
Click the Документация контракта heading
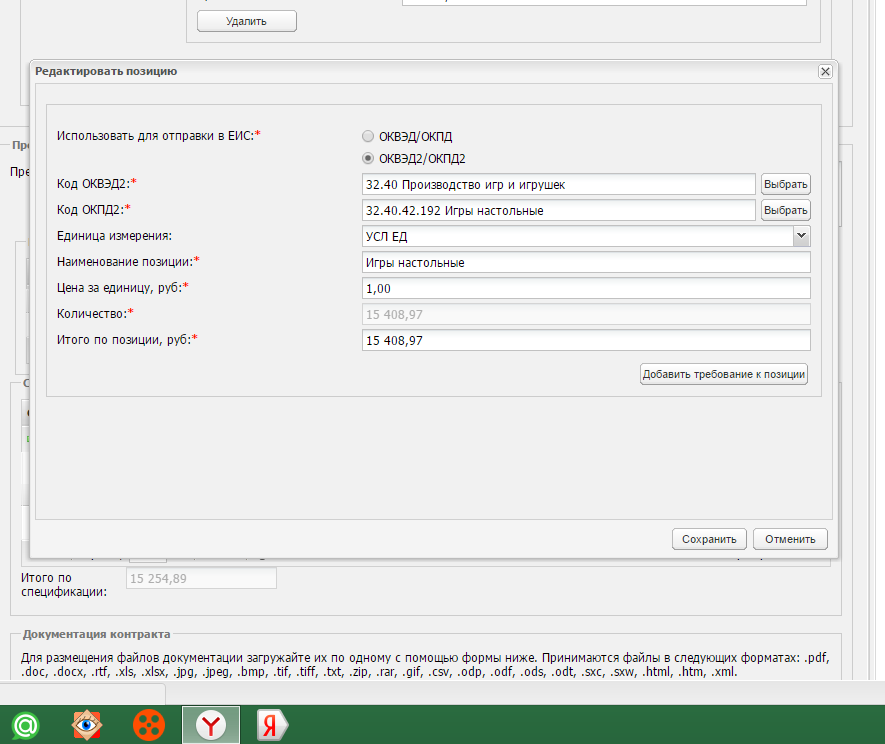pyautogui.click(x=97, y=634)
